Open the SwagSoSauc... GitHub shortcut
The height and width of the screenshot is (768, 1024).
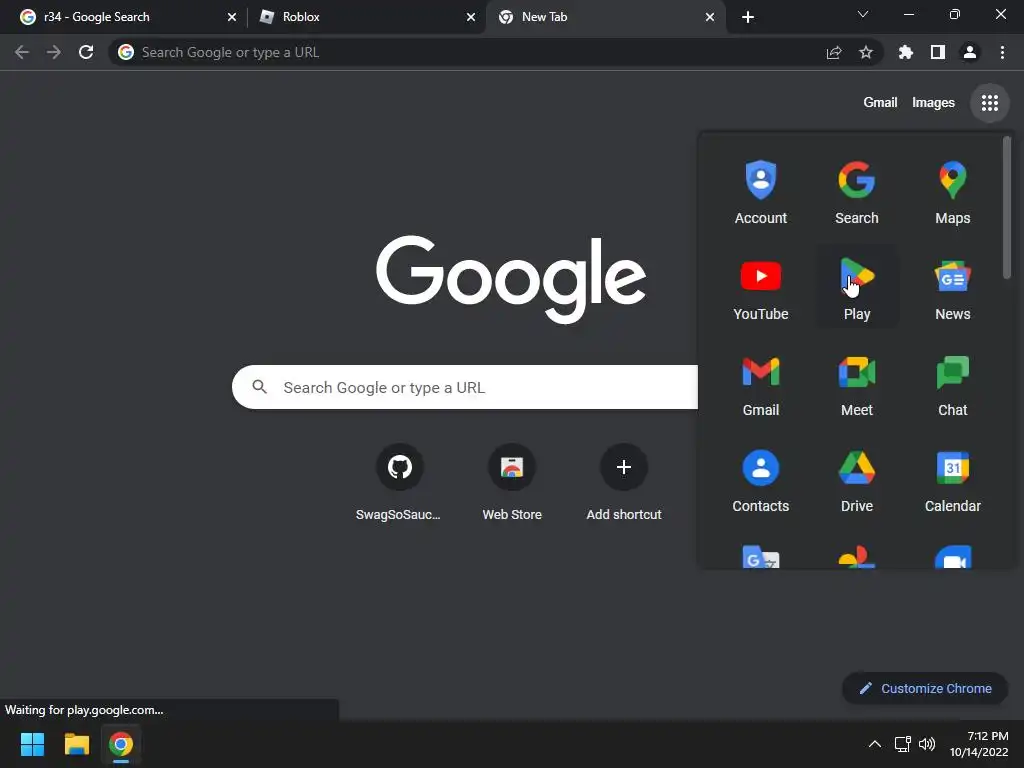pos(398,482)
